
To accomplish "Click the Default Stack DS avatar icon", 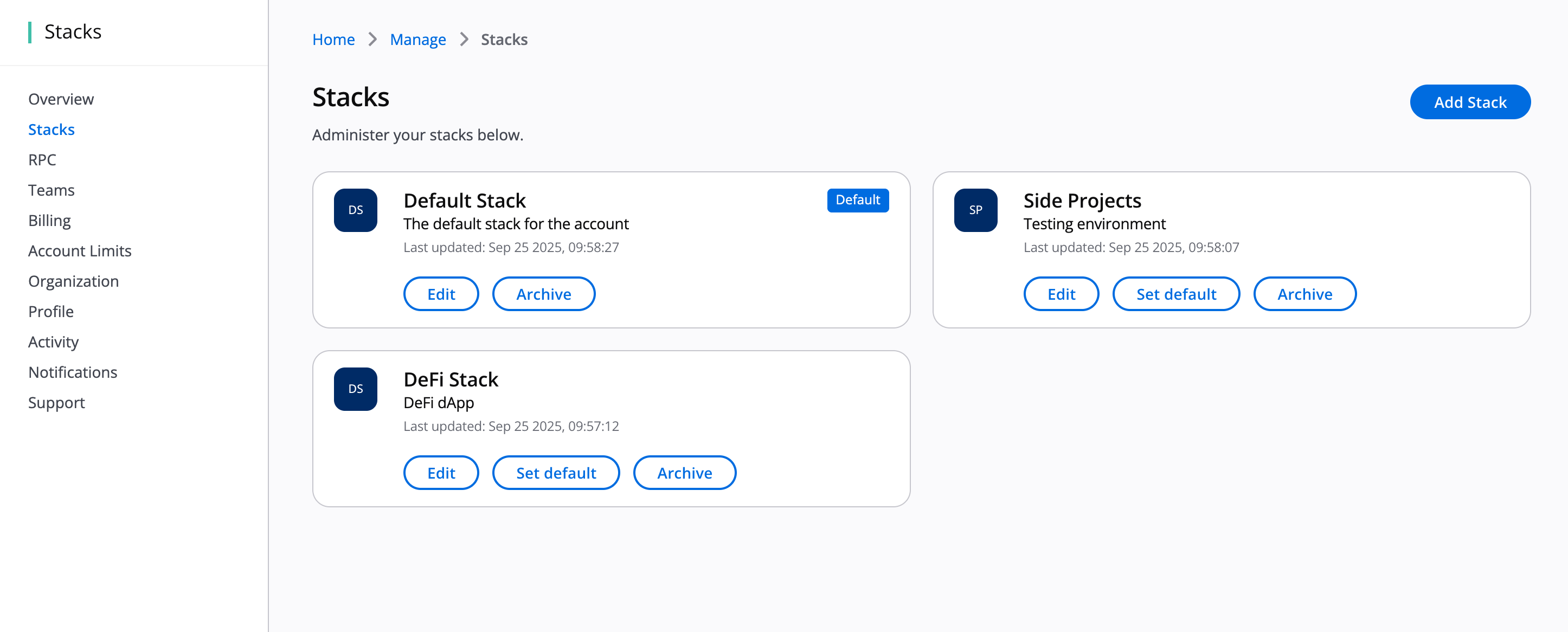I will click(356, 210).
